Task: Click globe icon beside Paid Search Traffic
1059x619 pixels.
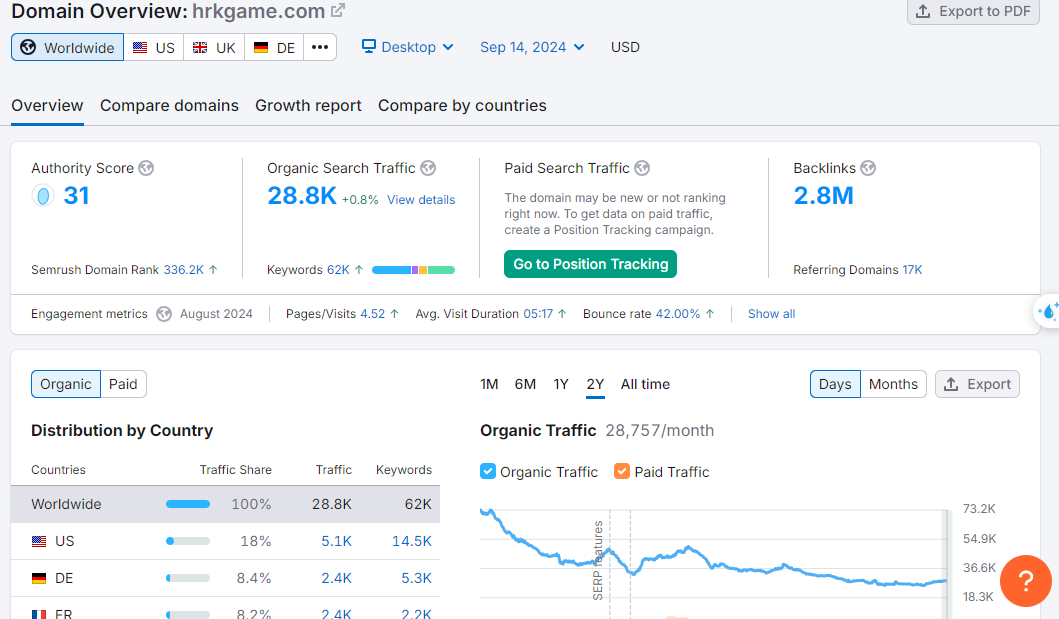Action: click(642, 168)
